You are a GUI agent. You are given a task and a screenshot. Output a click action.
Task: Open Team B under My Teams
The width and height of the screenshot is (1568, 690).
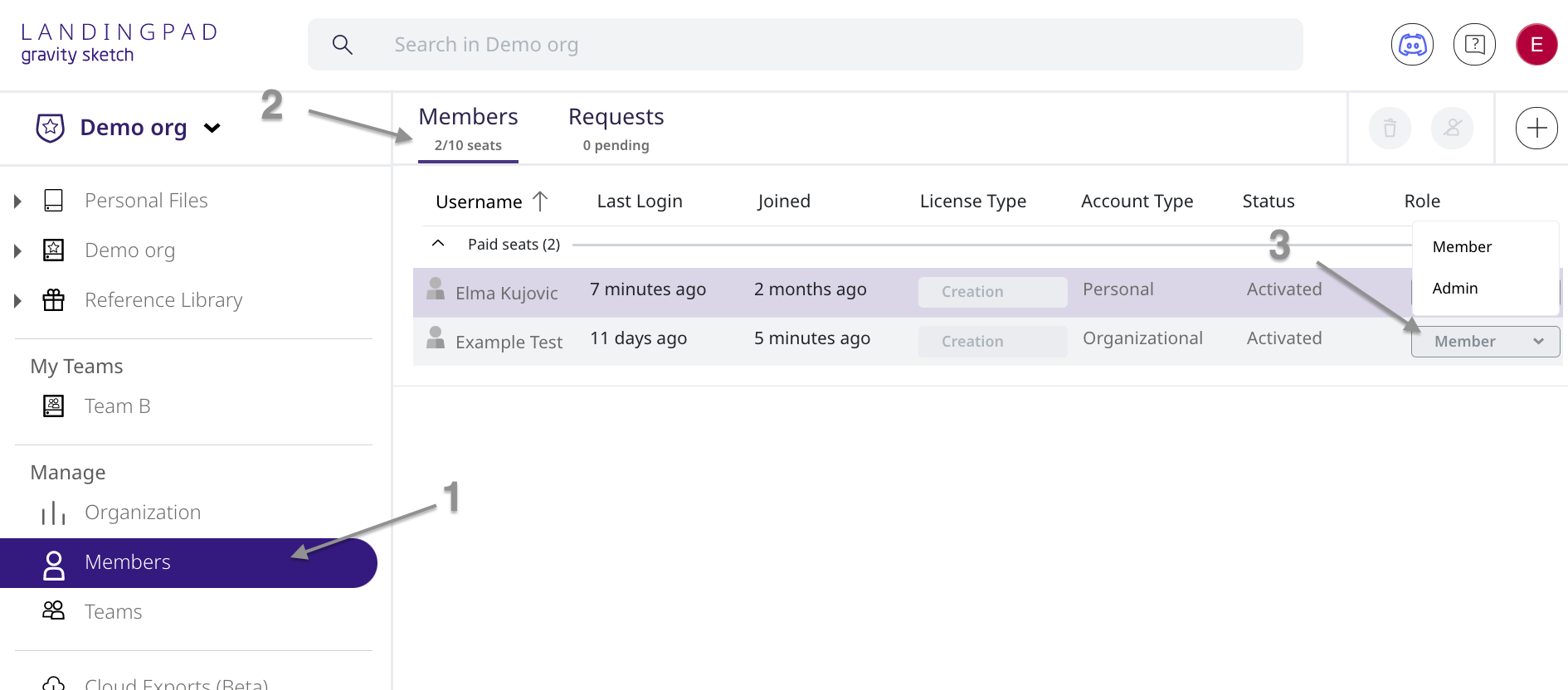[x=118, y=406]
